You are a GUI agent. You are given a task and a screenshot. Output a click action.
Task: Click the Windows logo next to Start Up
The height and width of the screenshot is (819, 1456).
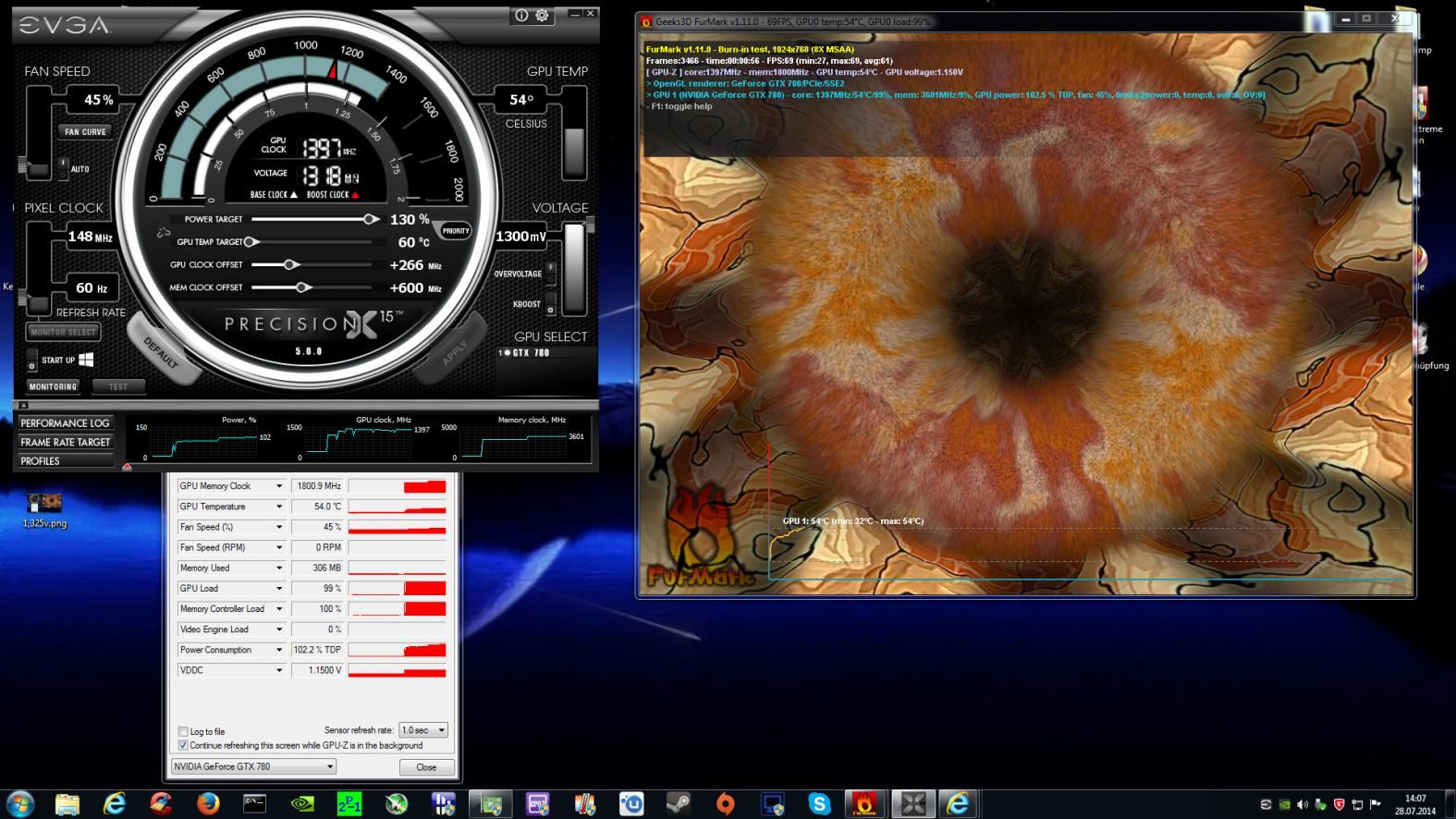click(x=86, y=360)
